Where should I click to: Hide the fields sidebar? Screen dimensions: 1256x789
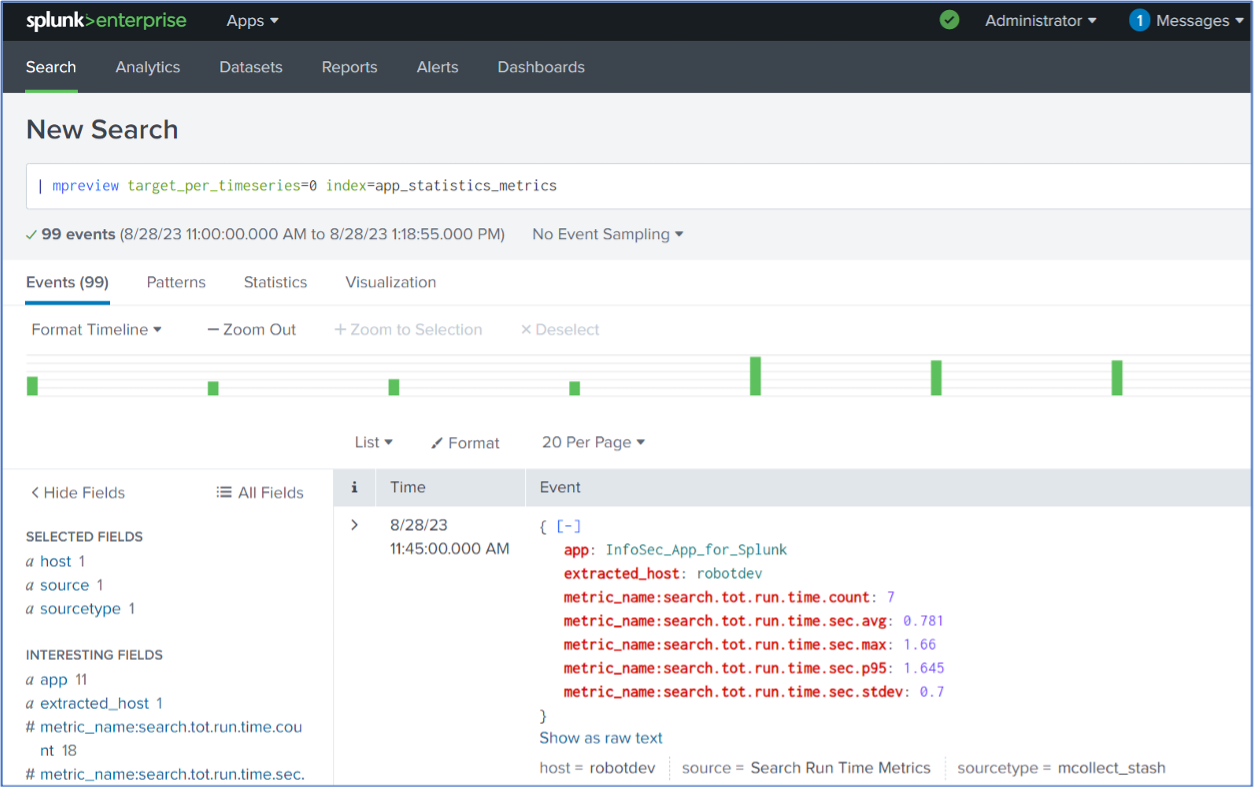click(77, 492)
